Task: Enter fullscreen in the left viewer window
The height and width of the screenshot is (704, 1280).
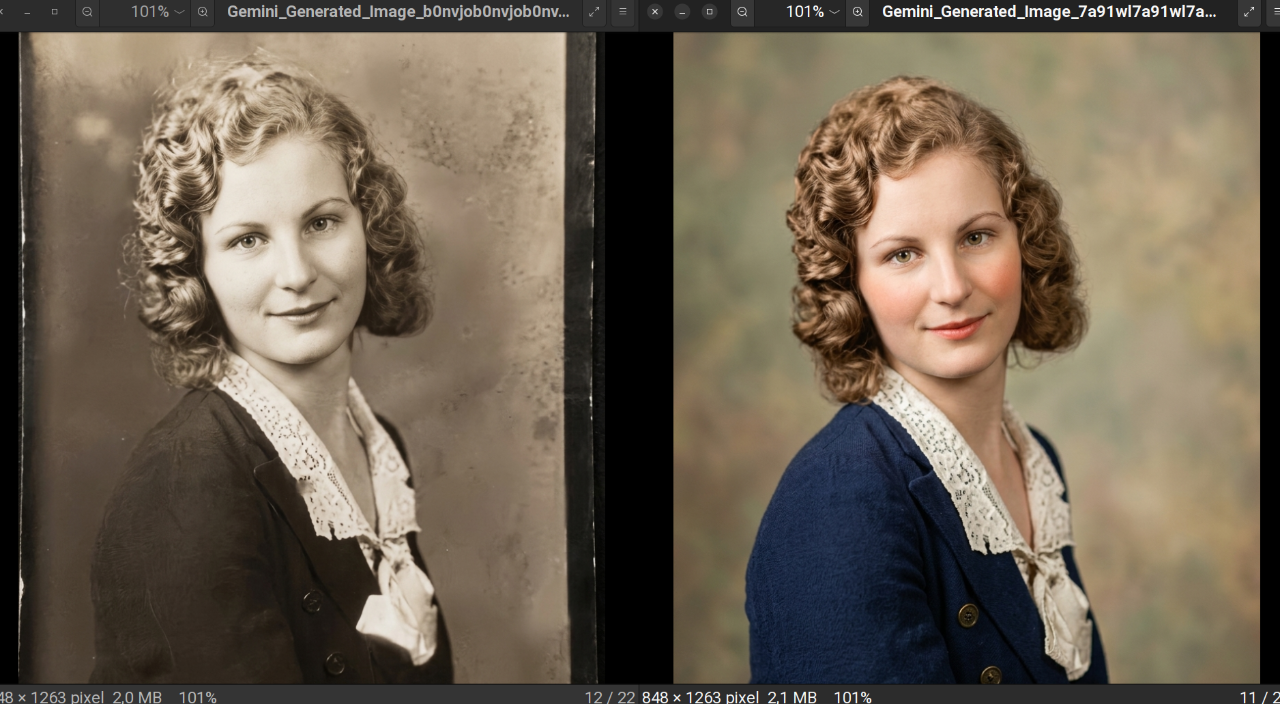Action: [594, 12]
